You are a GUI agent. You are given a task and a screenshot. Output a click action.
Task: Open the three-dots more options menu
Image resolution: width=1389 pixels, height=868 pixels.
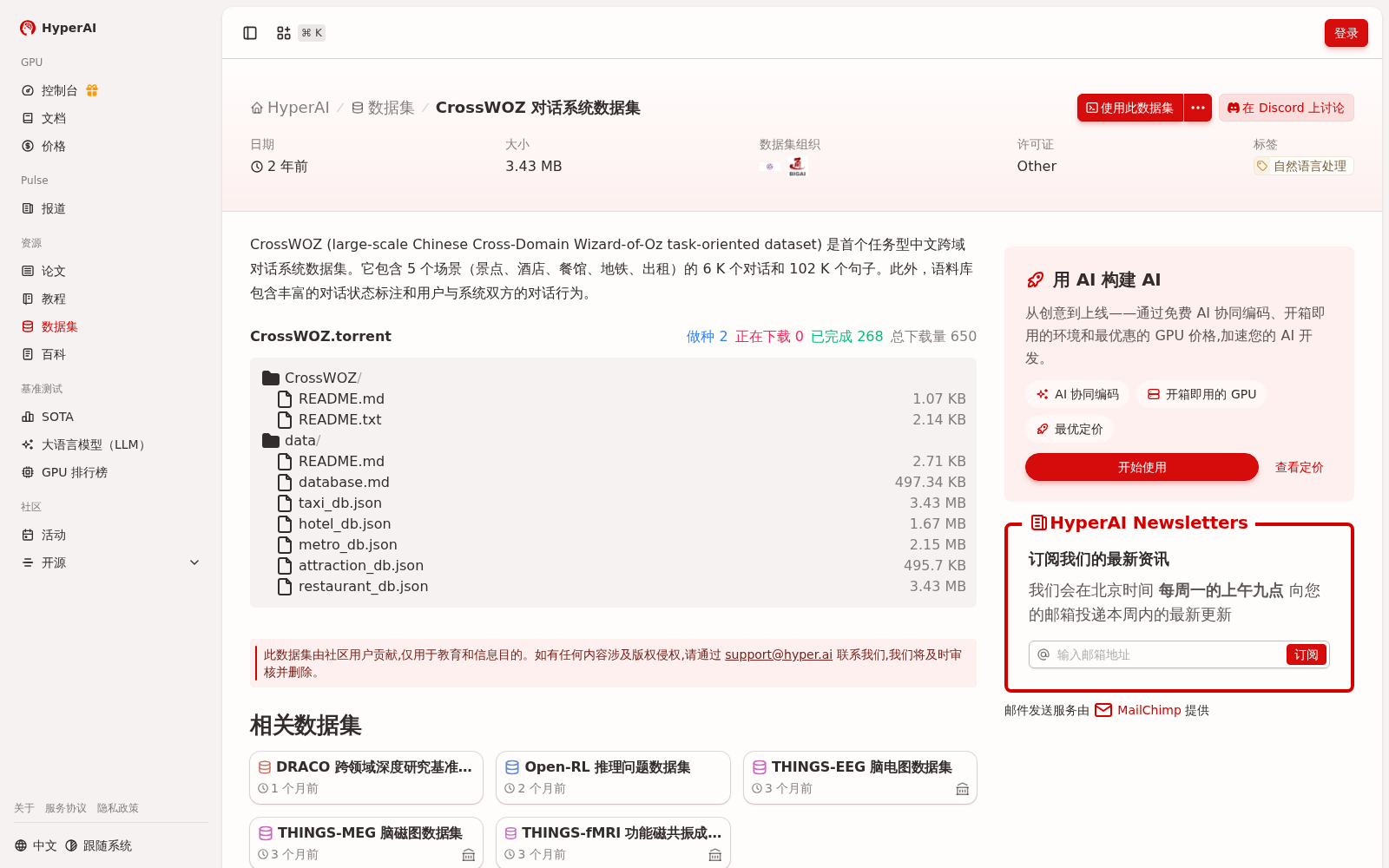[1198, 108]
